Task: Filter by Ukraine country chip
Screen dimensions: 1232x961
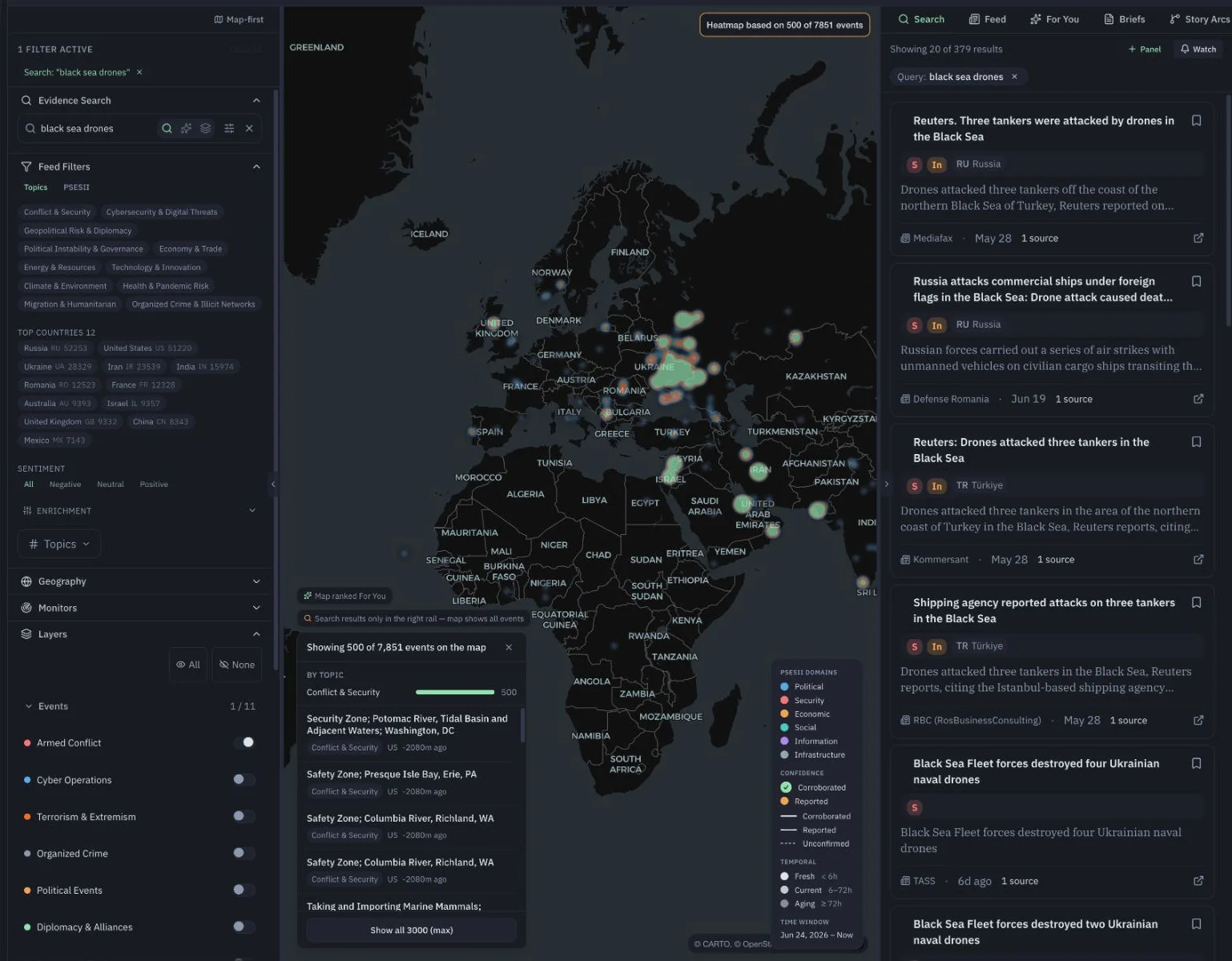Action: click(x=58, y=367)
